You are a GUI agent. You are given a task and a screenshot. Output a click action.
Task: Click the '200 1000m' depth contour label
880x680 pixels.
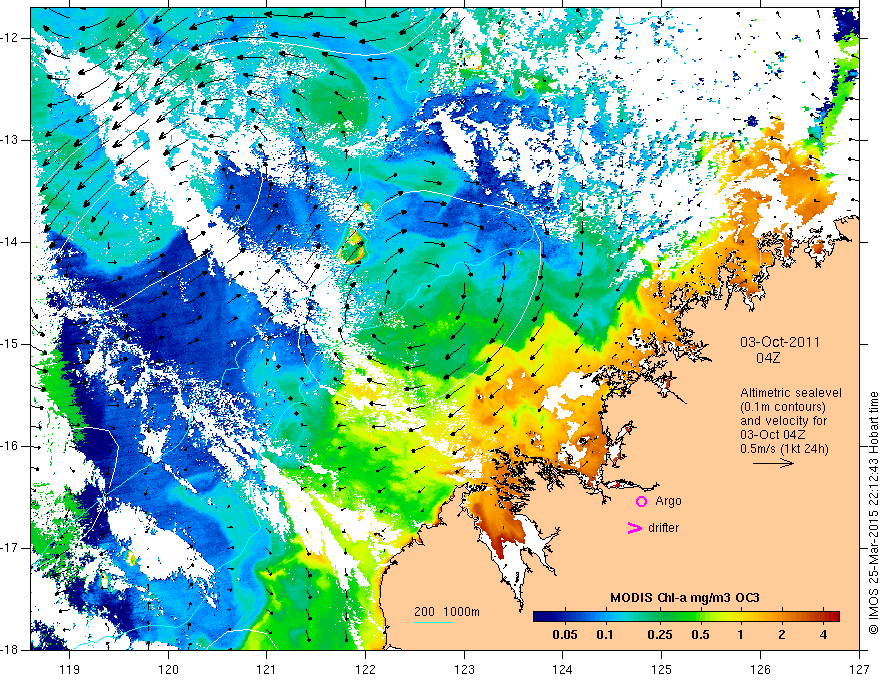[447, 612]
